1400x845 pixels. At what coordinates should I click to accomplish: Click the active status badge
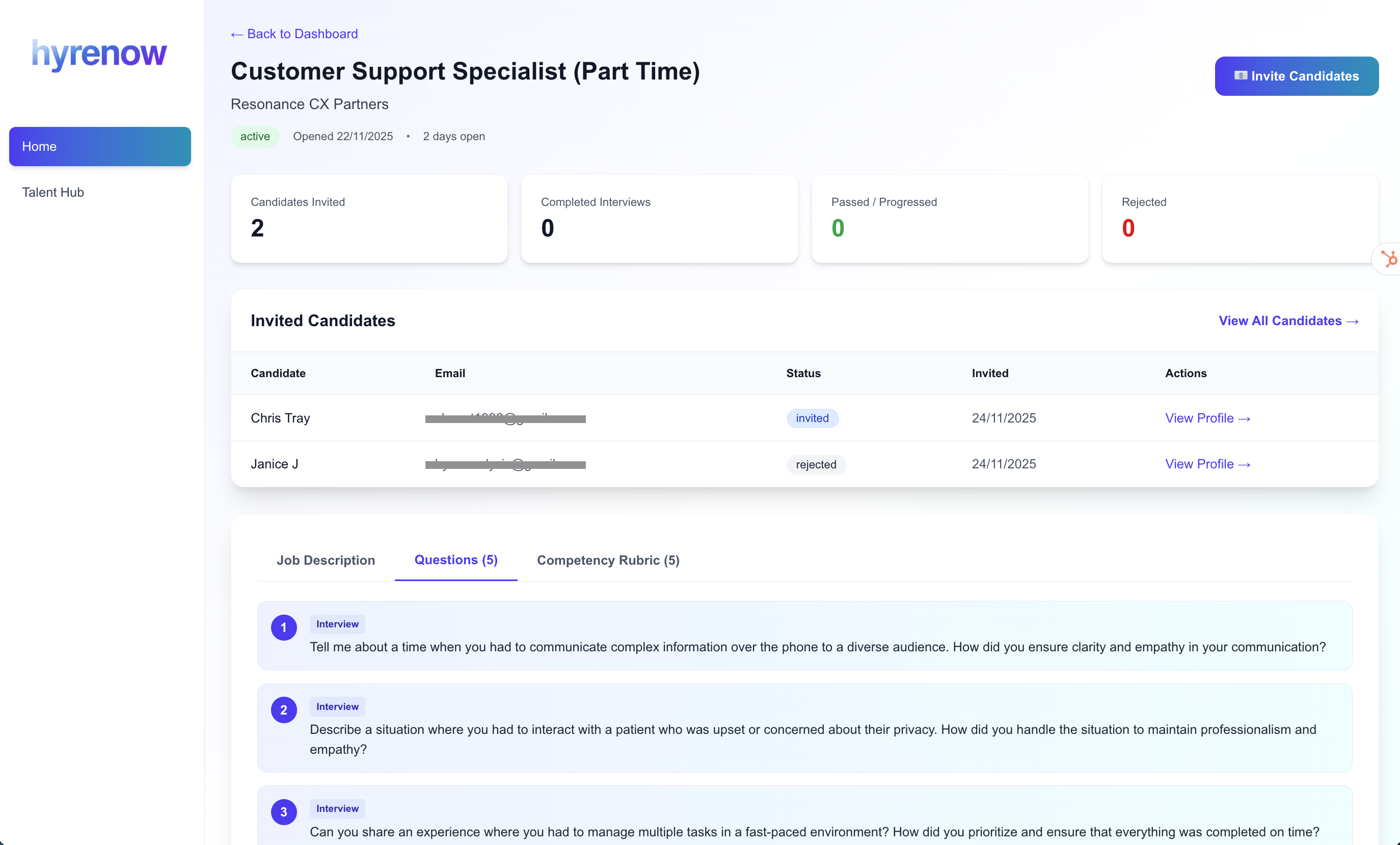[255, 137]
